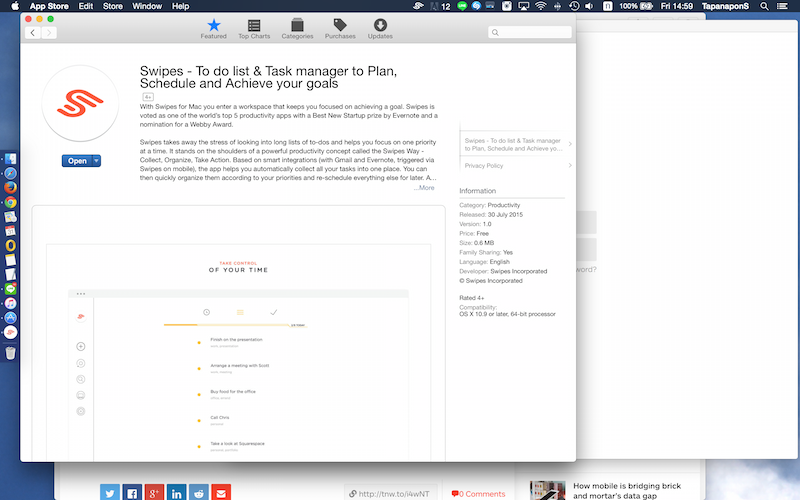
Task: Open 'How mobile is bridging brick' article
Action: [x=627, y=490]
